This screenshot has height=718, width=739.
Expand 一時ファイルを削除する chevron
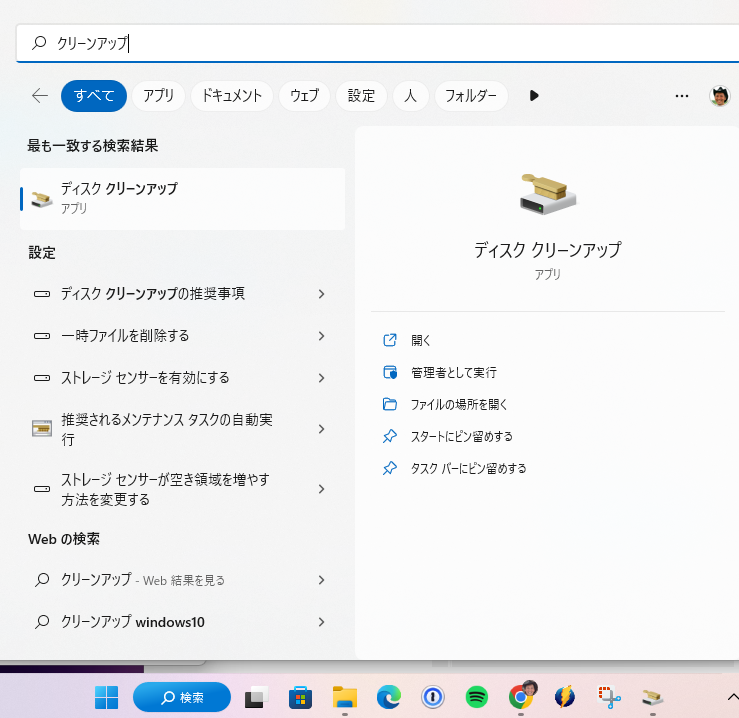pos(321,336)
